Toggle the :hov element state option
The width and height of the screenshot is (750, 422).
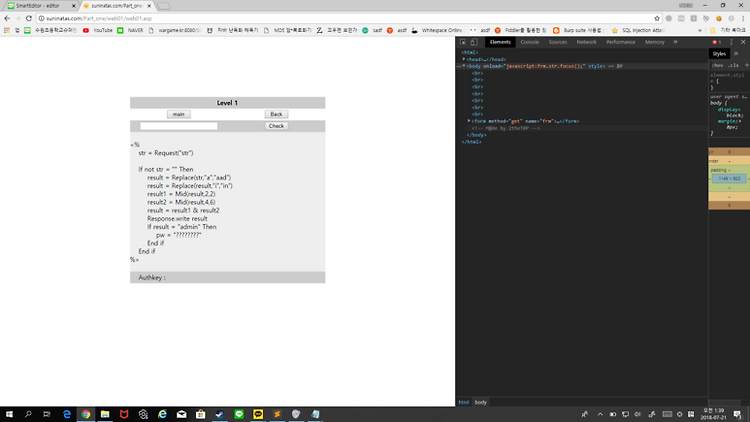pyautogui.click(x=717, y=65)
